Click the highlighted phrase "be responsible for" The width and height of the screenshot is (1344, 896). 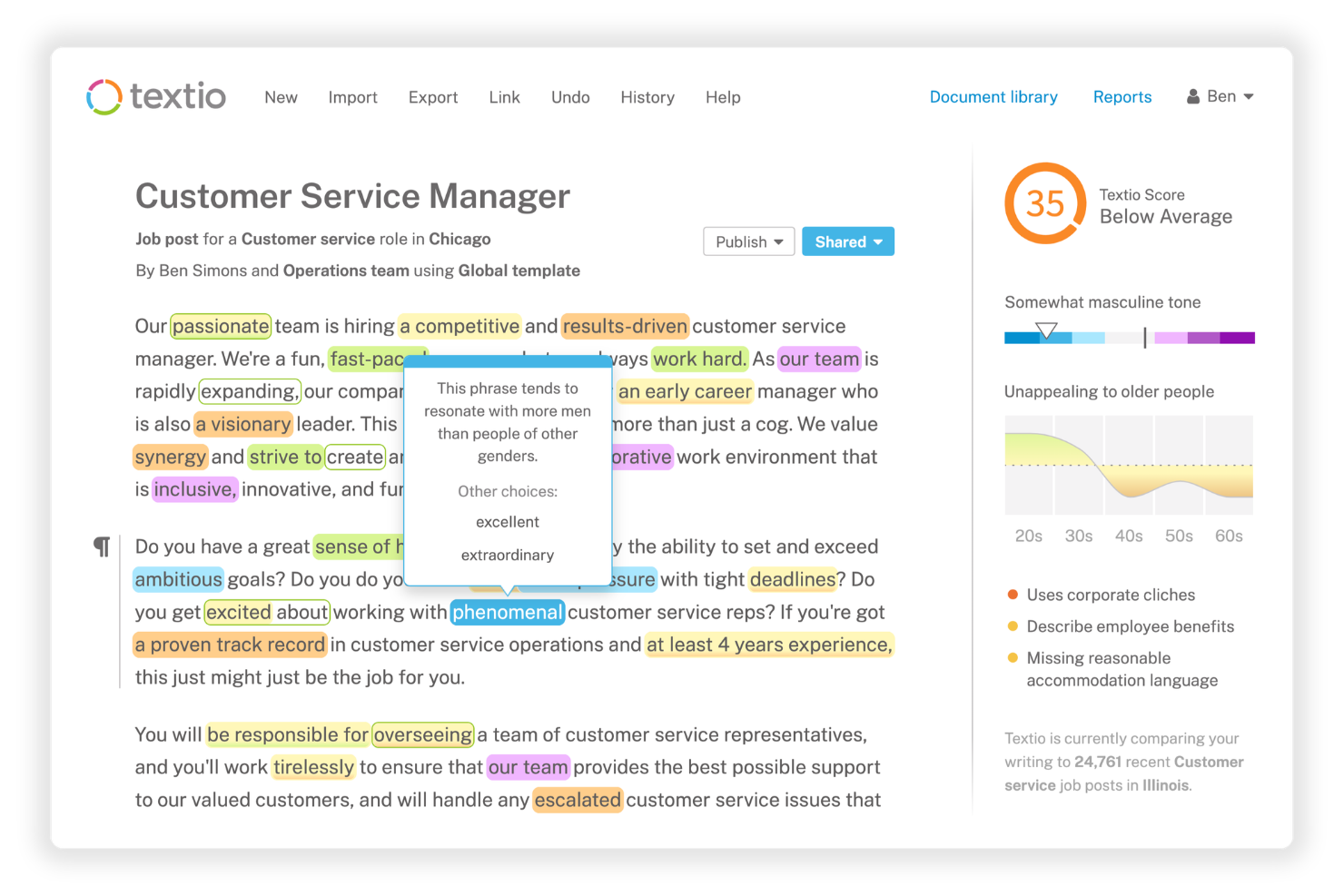click(x=289, y=734)
